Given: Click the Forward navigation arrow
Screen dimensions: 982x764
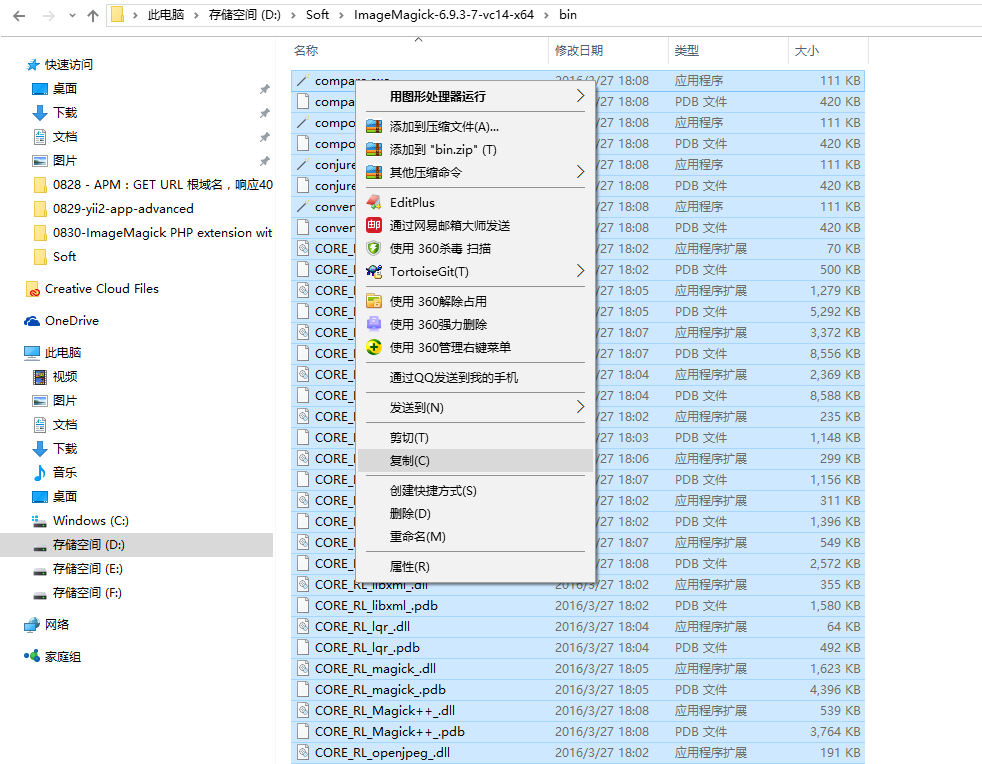Looking at the screenshot, I should (48, 16).
